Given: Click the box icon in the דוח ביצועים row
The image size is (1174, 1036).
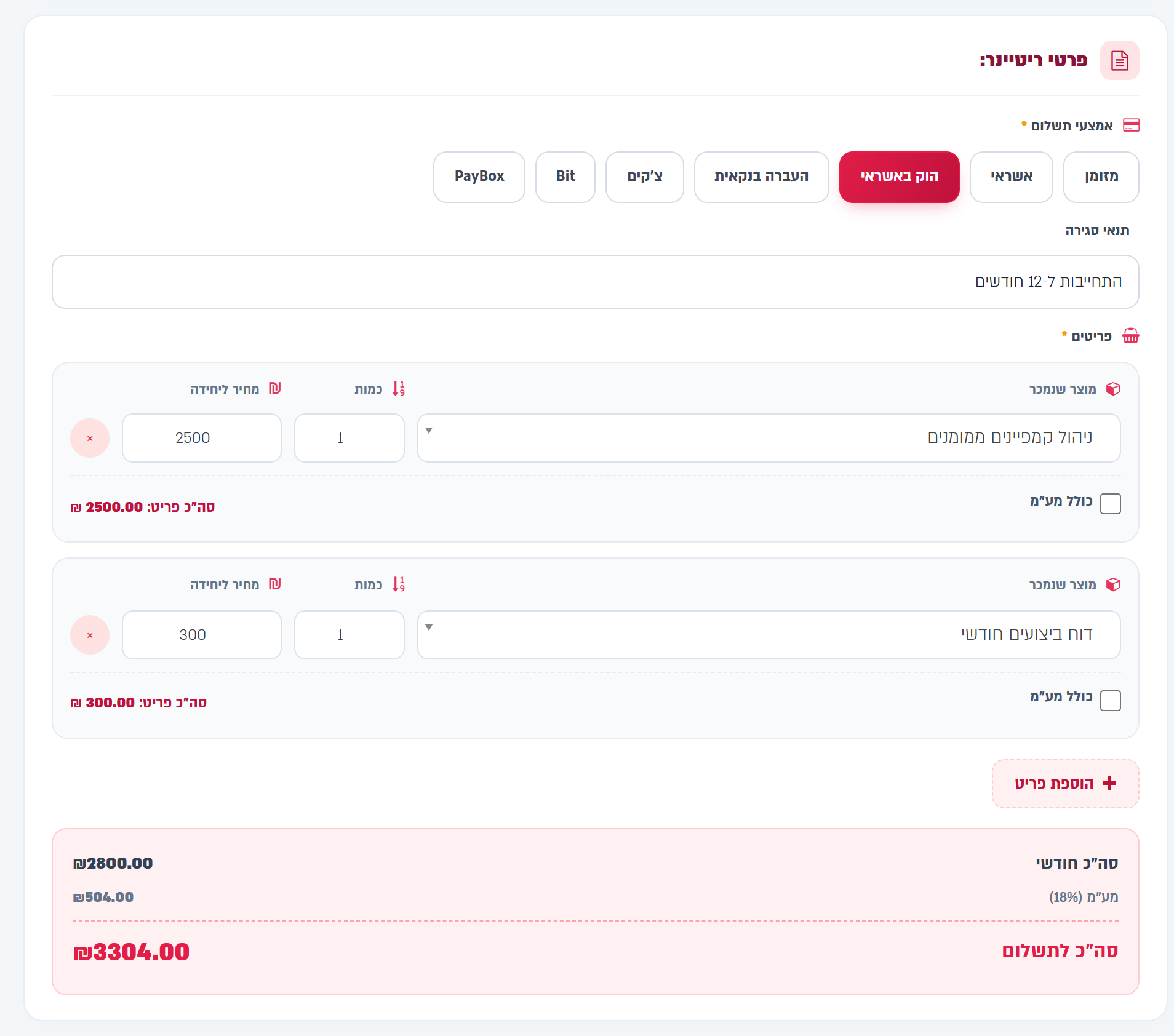Looking at the screenshot, I should point(1113,584).
